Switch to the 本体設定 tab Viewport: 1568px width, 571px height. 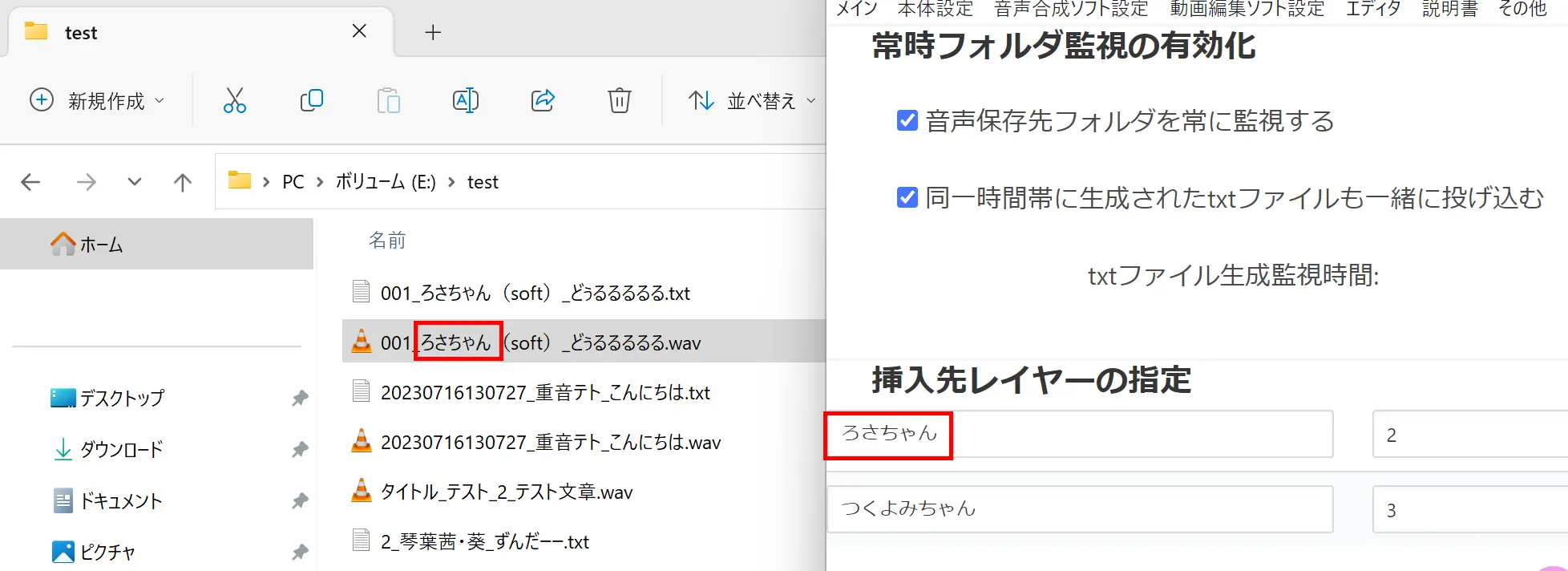point(935,9)
